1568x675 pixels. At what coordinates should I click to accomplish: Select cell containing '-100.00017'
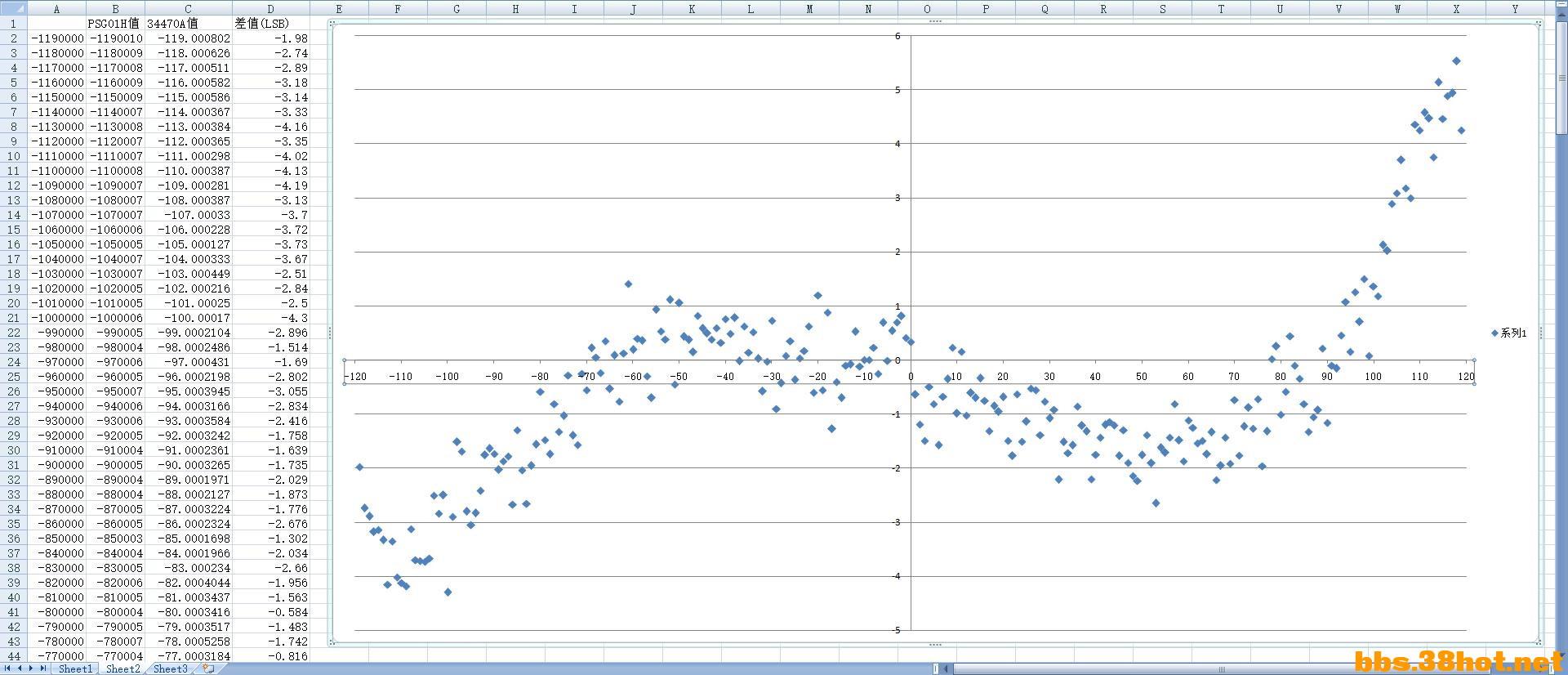(189, 318)
